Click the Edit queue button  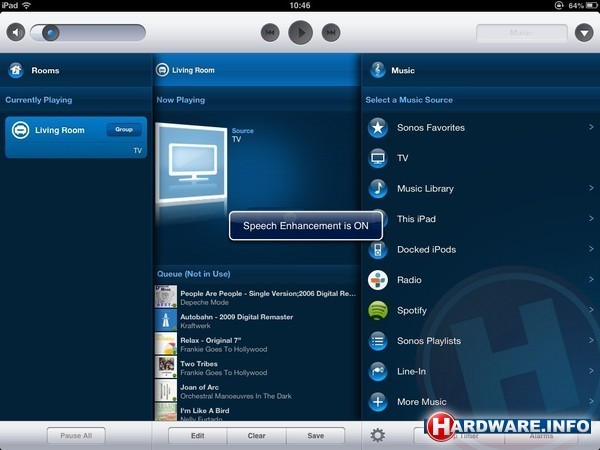197,435
